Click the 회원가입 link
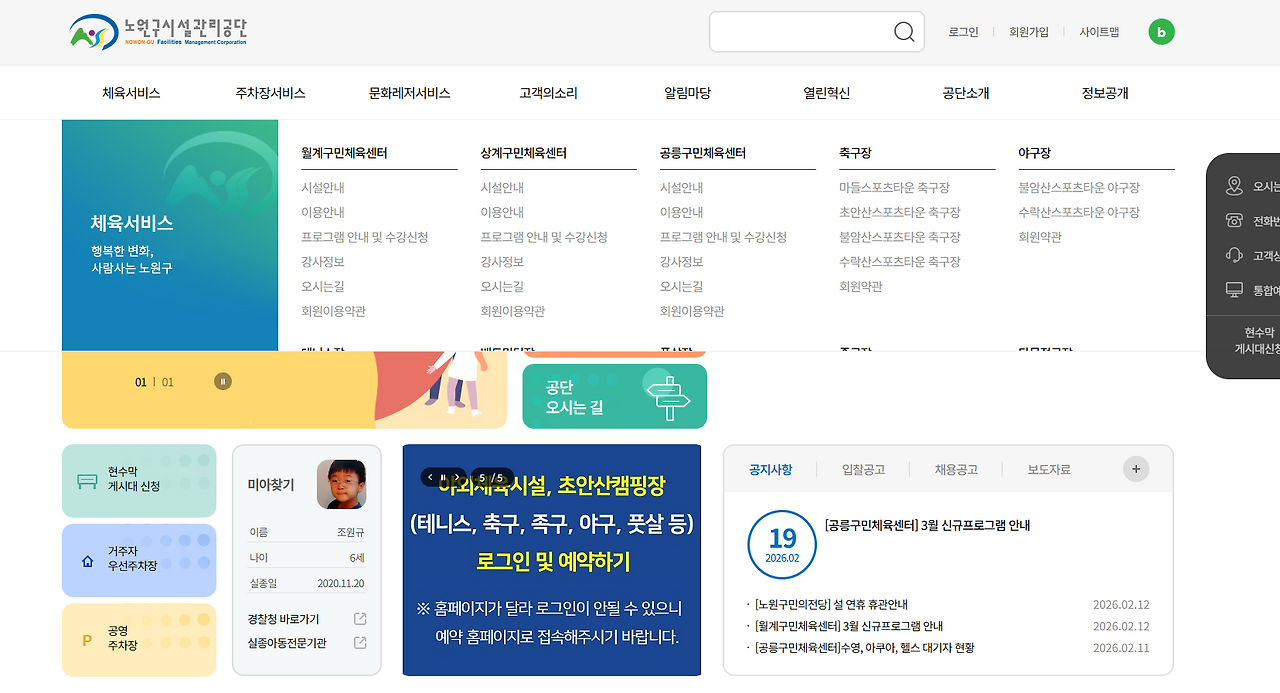This screenshot has height=693, width=1280. pos(1029,32)
